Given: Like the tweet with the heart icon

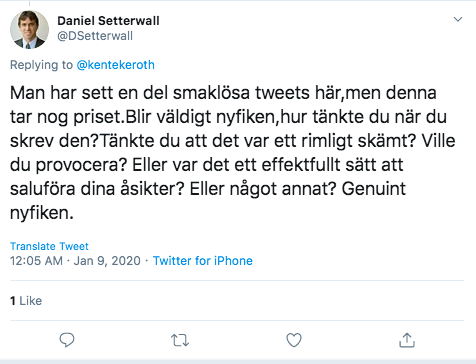Looking at the screenshot, I should pos(294,340).
